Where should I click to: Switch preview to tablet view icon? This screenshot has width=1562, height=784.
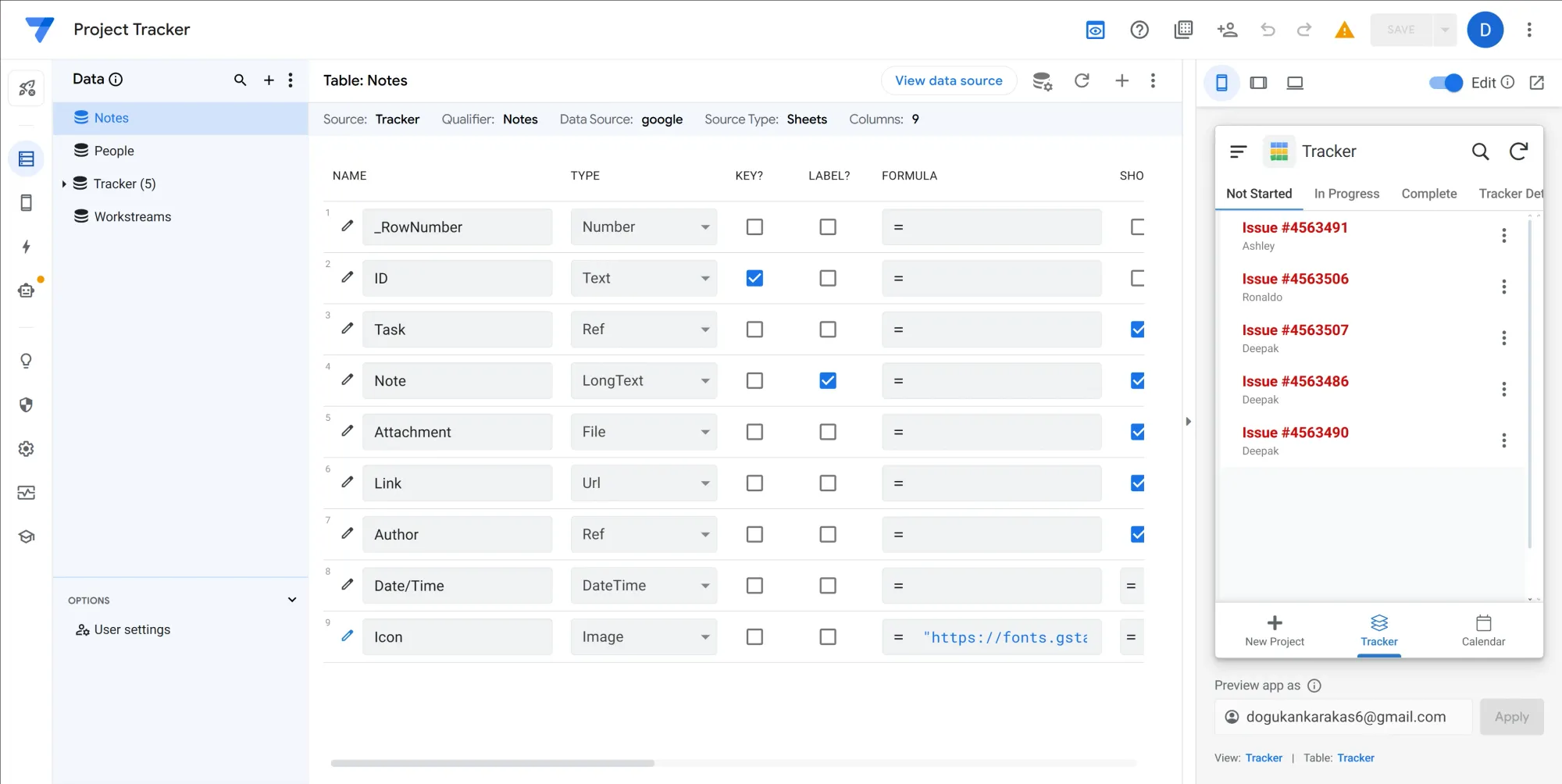(x=1258, y=83)
